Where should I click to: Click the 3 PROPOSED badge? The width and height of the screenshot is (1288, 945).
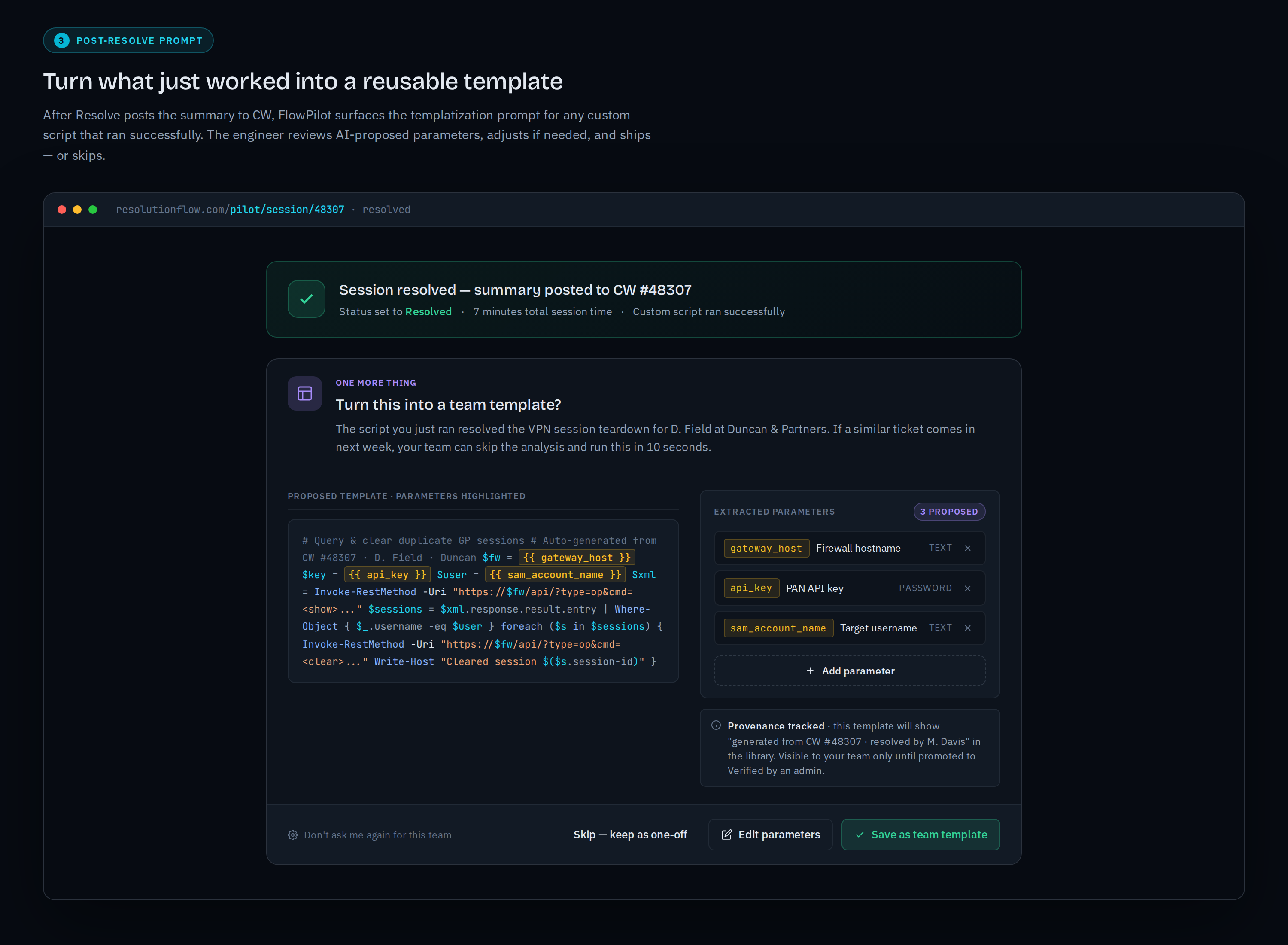point(949,512)
